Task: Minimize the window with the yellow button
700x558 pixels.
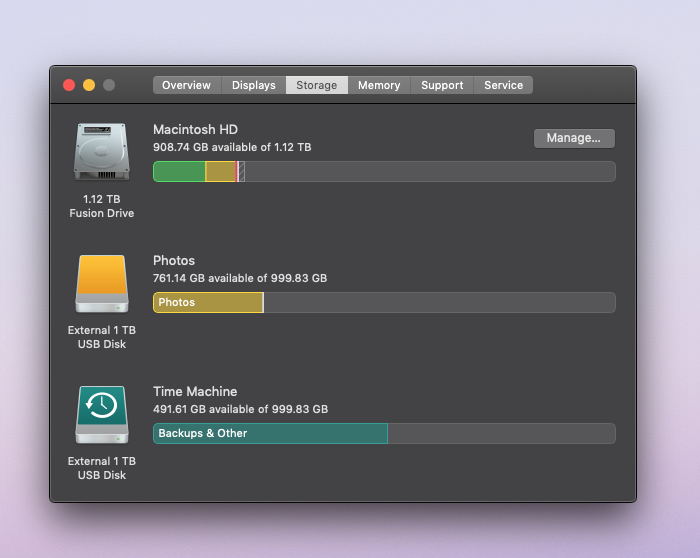Action: 89,85
